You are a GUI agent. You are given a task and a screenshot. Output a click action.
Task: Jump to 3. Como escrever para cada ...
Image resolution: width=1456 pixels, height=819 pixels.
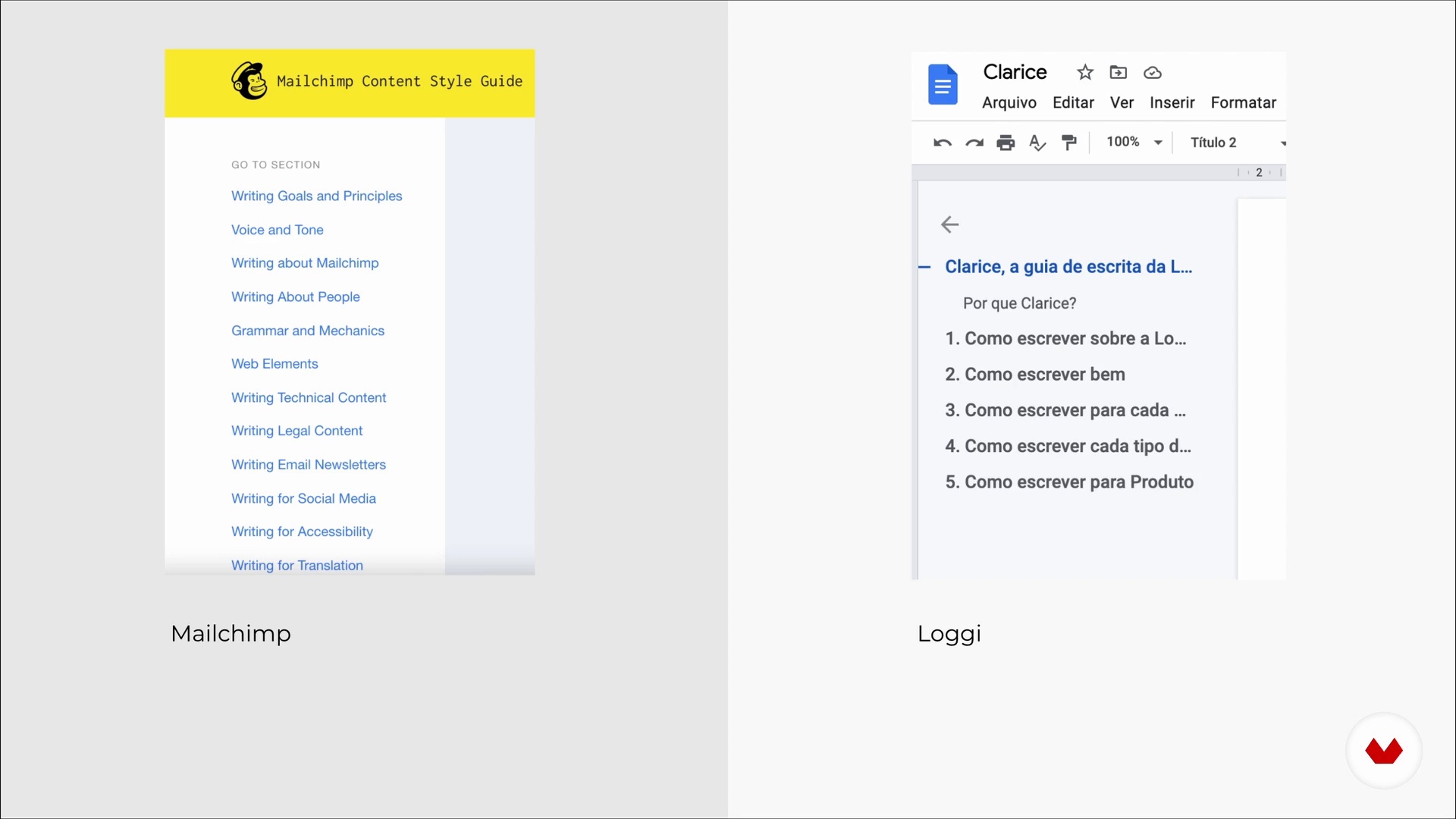(1065, 410)
